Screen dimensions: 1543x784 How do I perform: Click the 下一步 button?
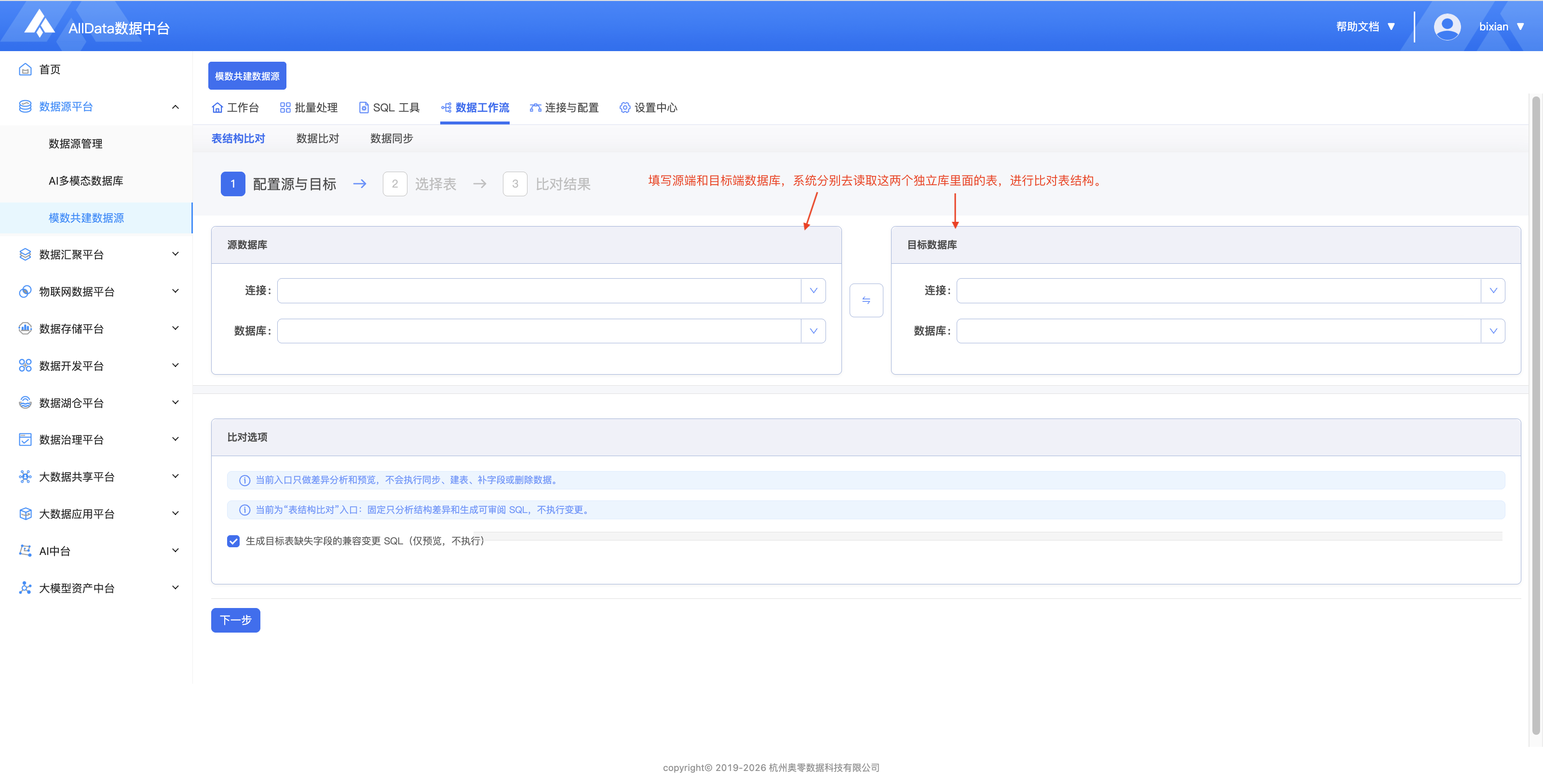[x=235, y=621]
